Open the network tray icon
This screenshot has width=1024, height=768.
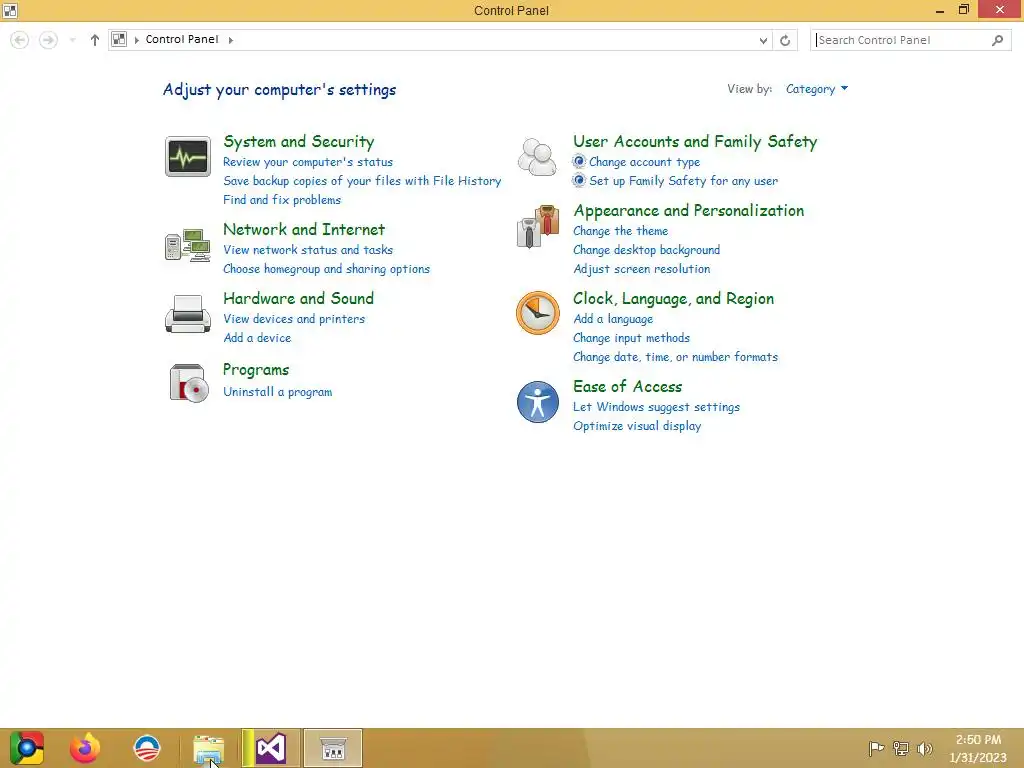(901, 748)
